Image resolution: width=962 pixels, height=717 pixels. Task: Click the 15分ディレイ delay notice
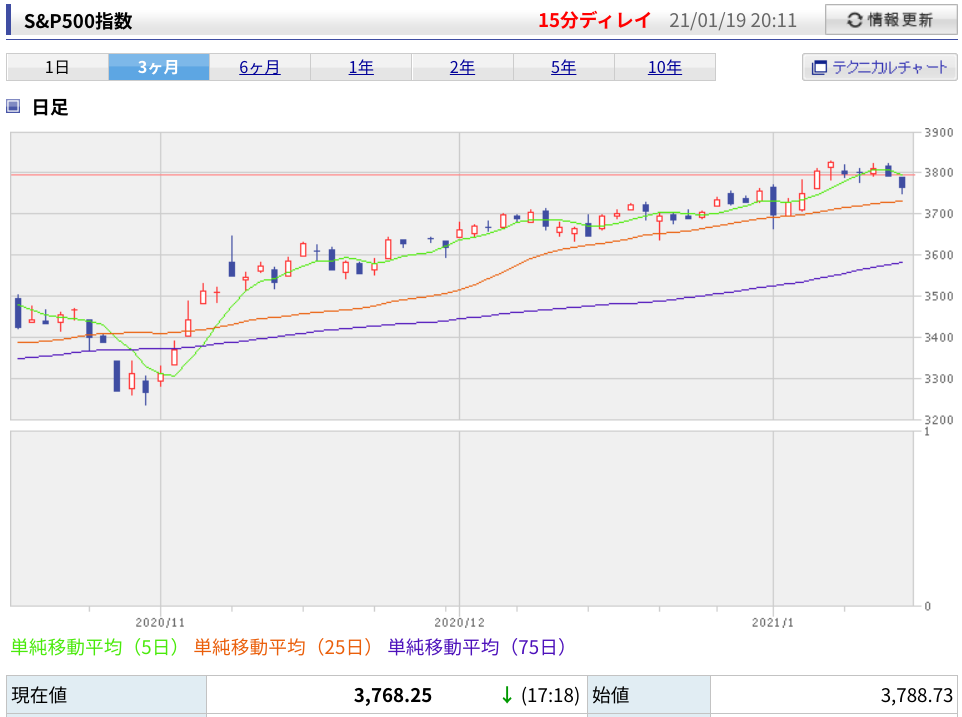(594, 20)
